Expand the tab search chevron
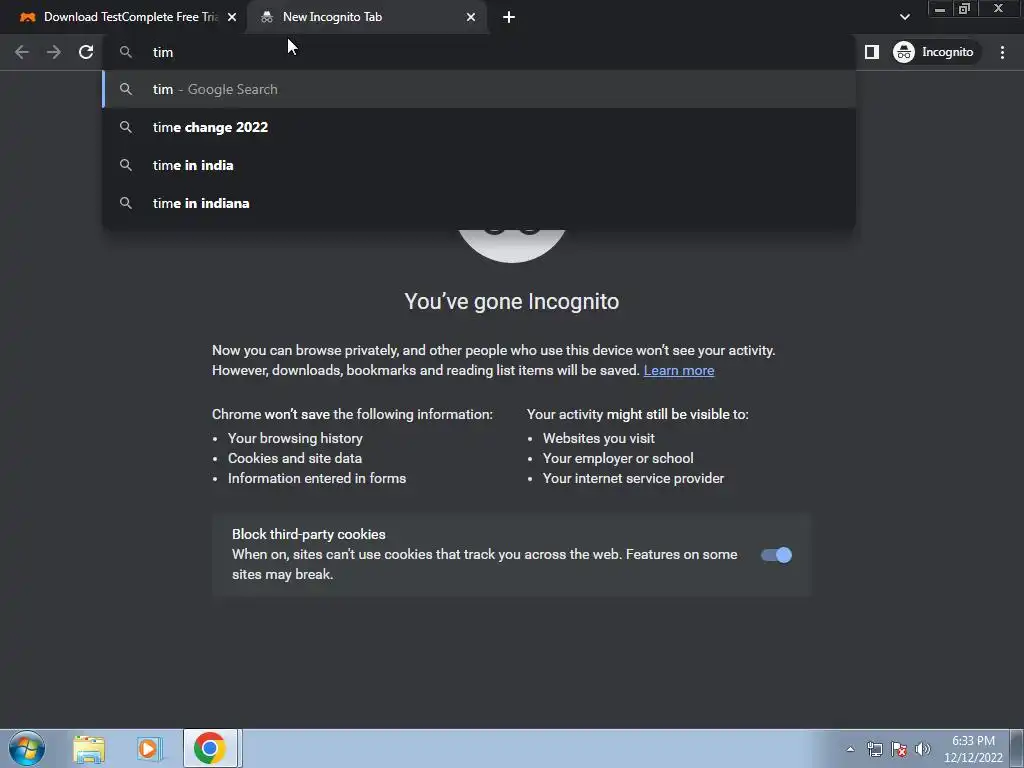This screenshot has width=1024, height=768. pos(904,17)
